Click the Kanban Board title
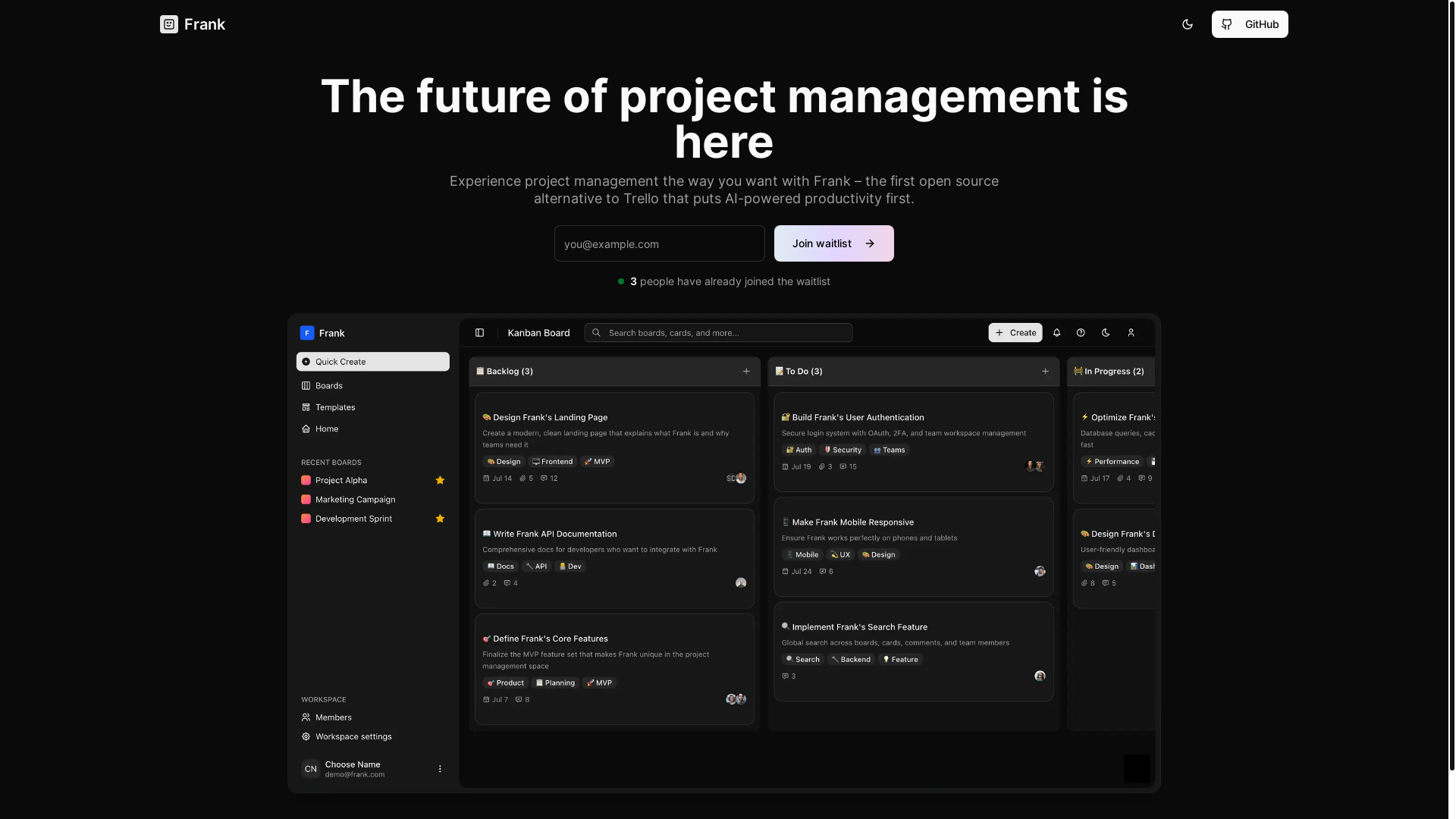 point(538,333)
